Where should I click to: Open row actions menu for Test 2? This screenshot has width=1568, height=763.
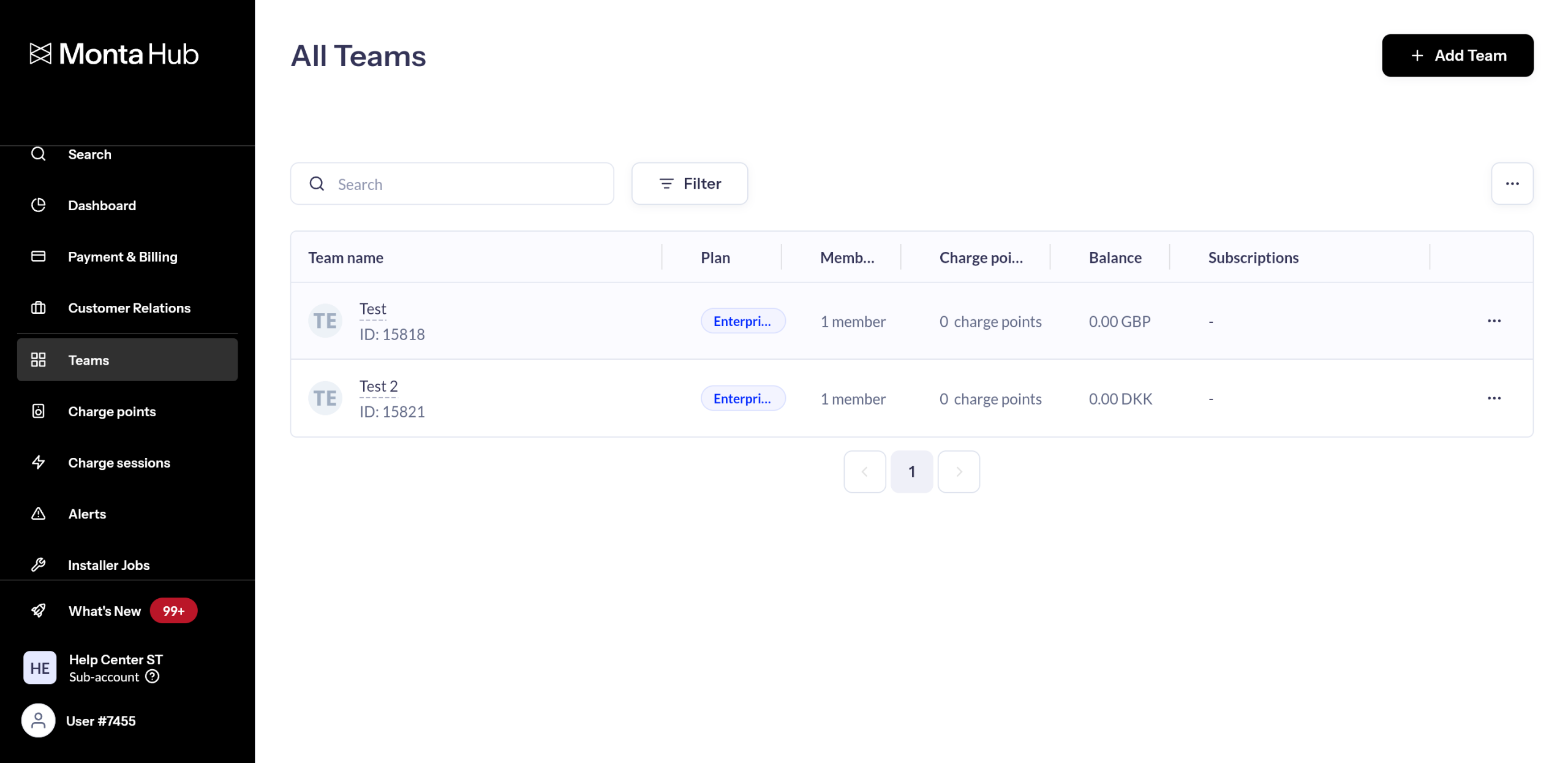point(1493,398)
